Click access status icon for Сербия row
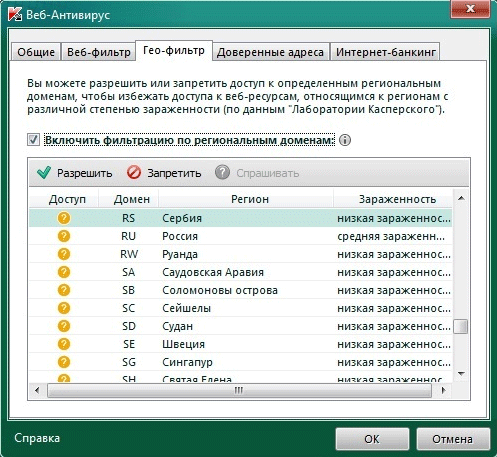This screenshot has width=497, height=457. pyautogui.click(x=64, y=218)
